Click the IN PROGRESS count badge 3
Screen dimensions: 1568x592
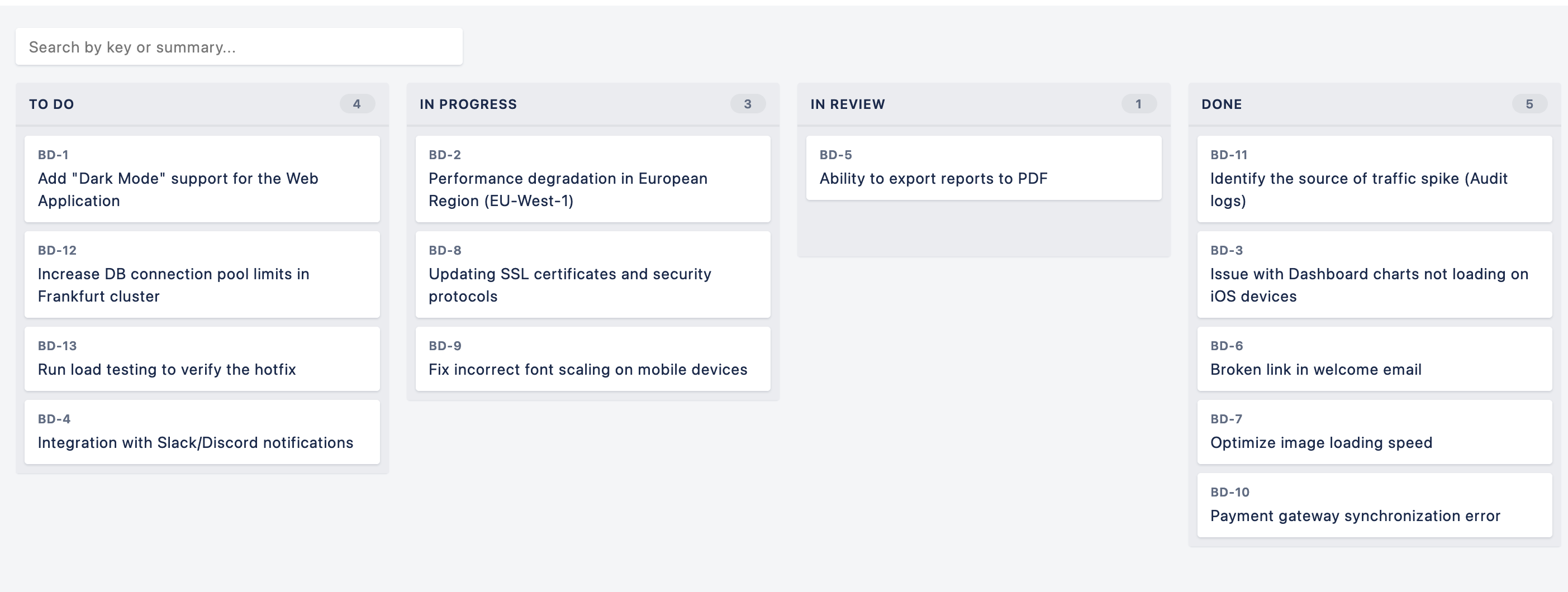click(748, 104)
